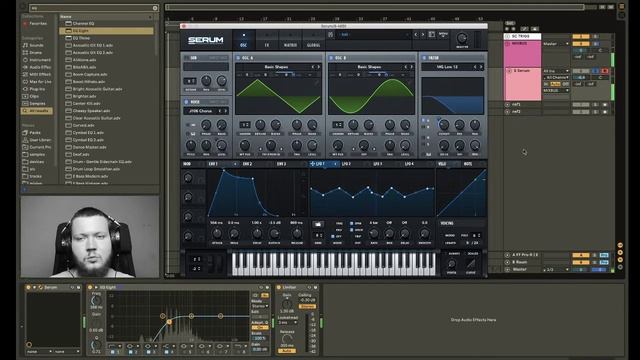Load the next Serum preset arrow
640x360 pixels.
tap(423, 35)
